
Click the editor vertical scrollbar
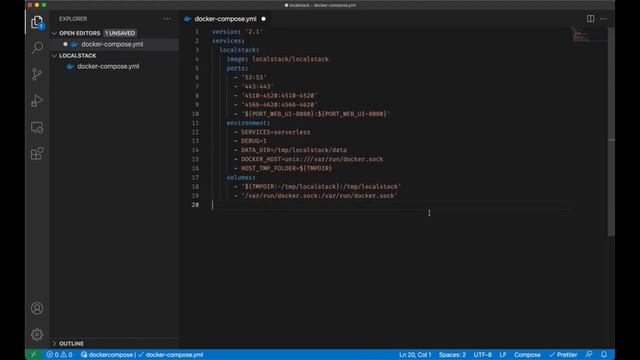click(611, 131)
